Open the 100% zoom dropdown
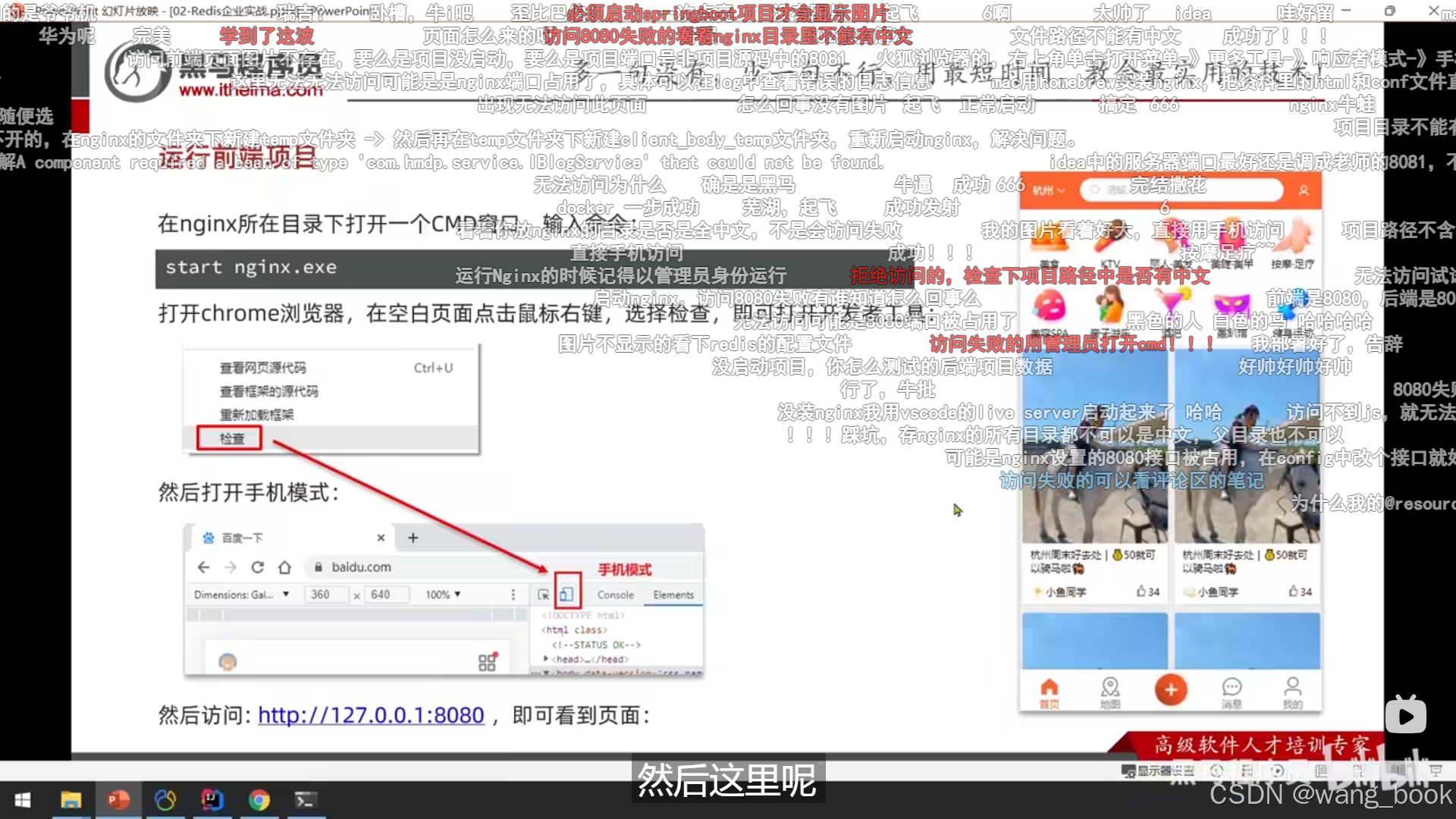The height and width of the screenshot is (819, 1456). coord(441,594)
